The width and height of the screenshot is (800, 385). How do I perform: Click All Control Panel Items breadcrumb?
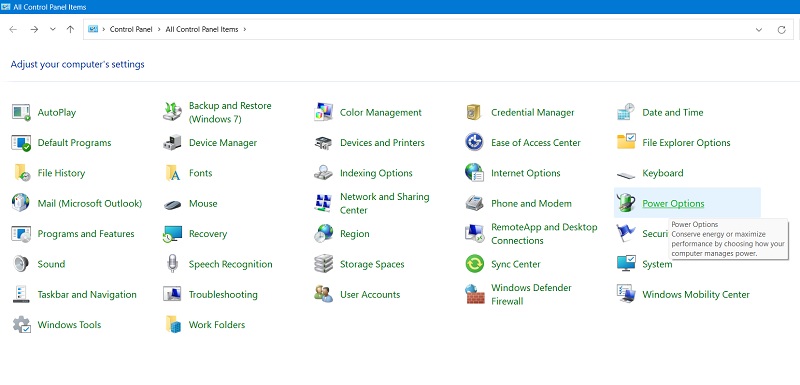[x=202, y=30]
